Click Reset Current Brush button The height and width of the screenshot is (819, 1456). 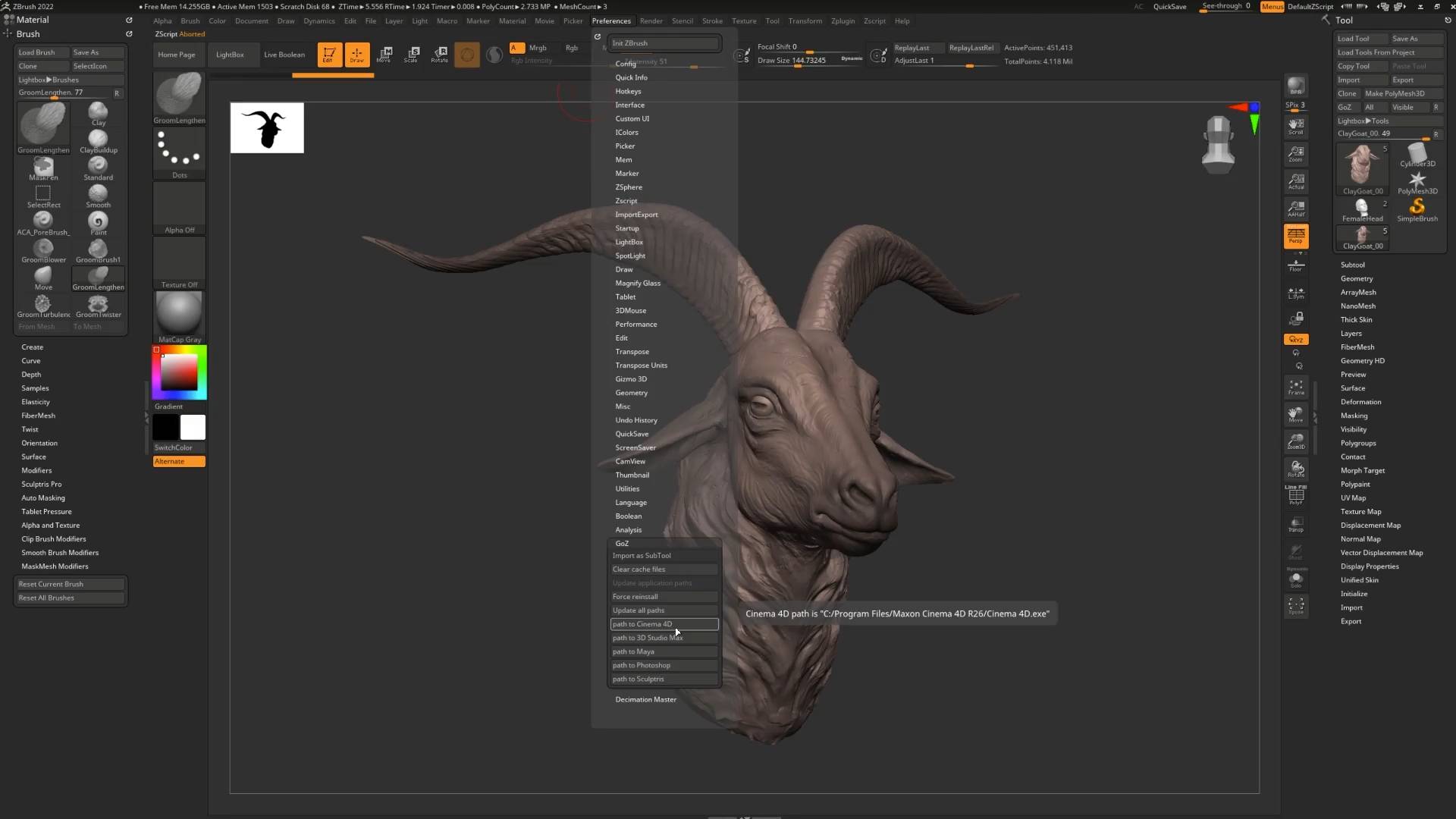pyautogui.click(x=70, y=584)
